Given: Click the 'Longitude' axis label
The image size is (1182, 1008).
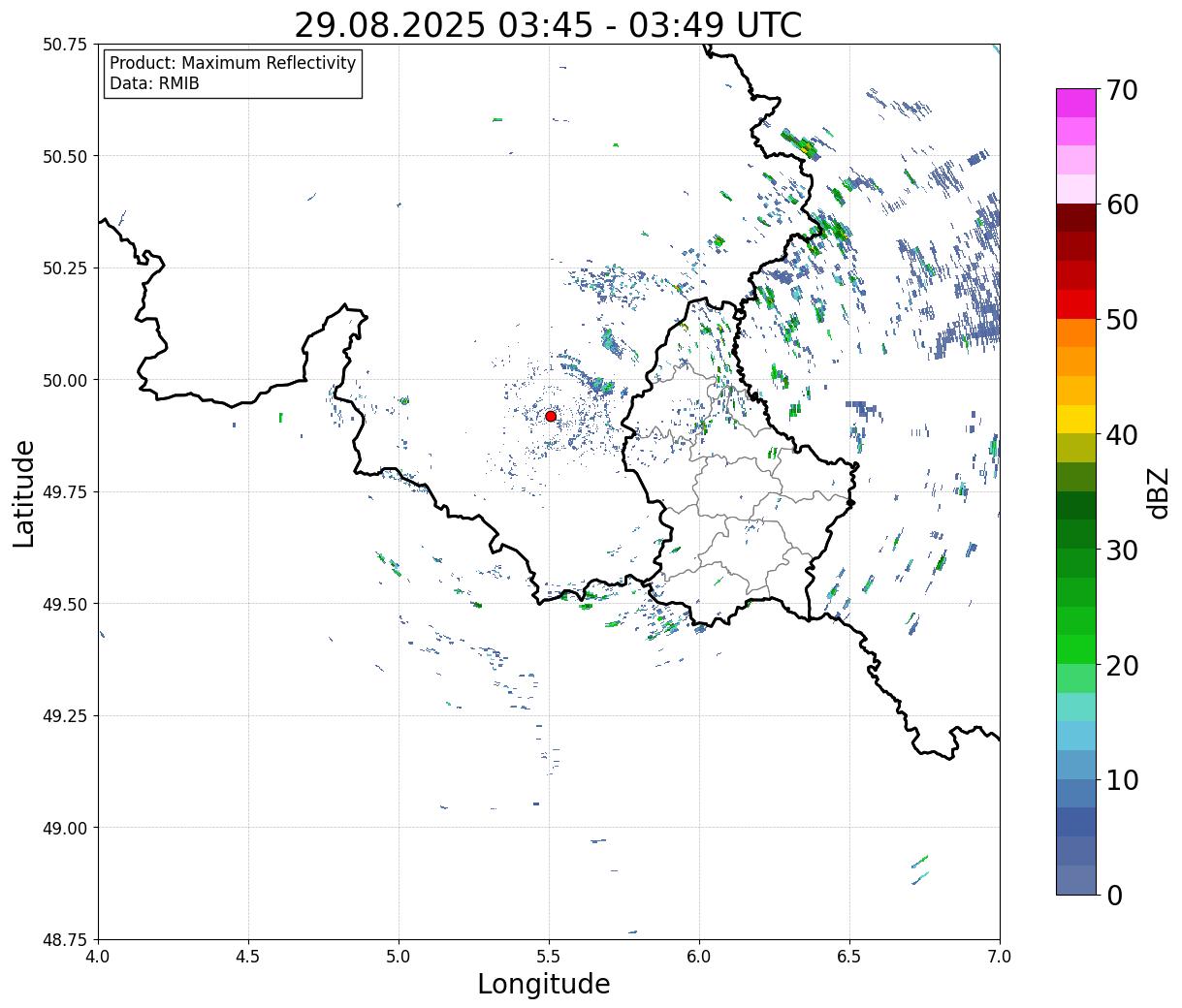Looking at the screenshot, I should pos(544,984).
